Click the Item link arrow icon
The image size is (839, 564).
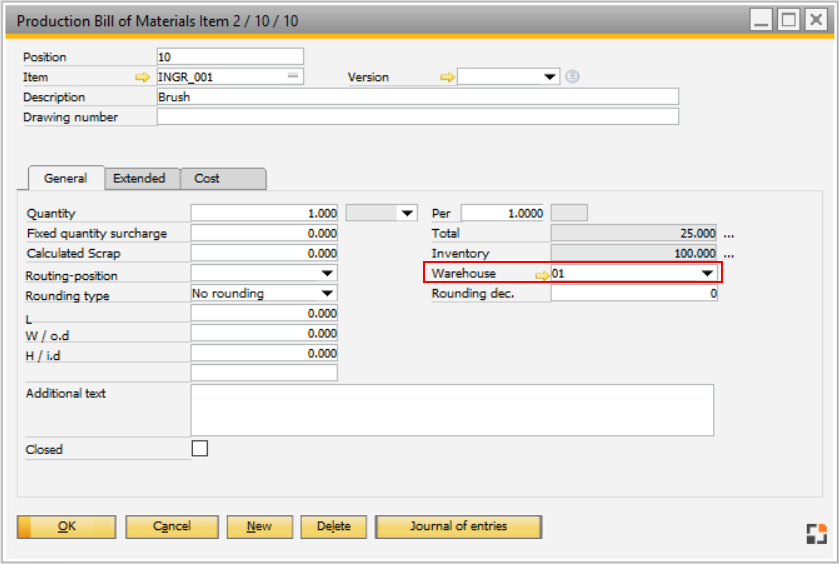[142, 78]
